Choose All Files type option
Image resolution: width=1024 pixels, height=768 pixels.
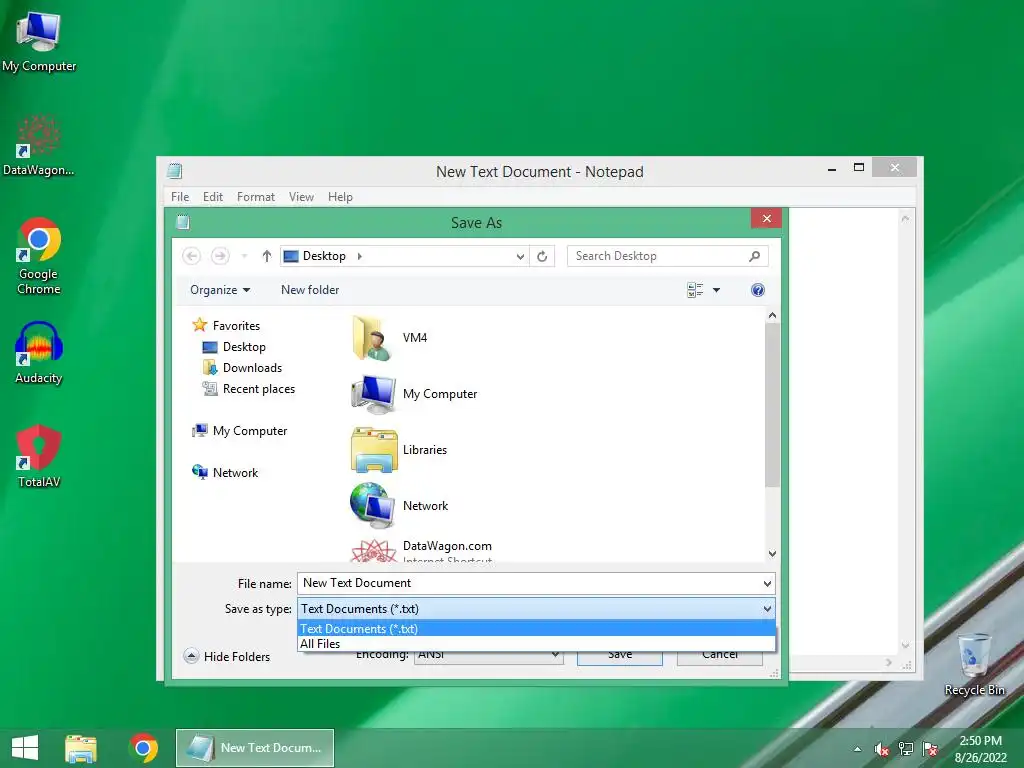pyautogui.click(x=536, y=644)
